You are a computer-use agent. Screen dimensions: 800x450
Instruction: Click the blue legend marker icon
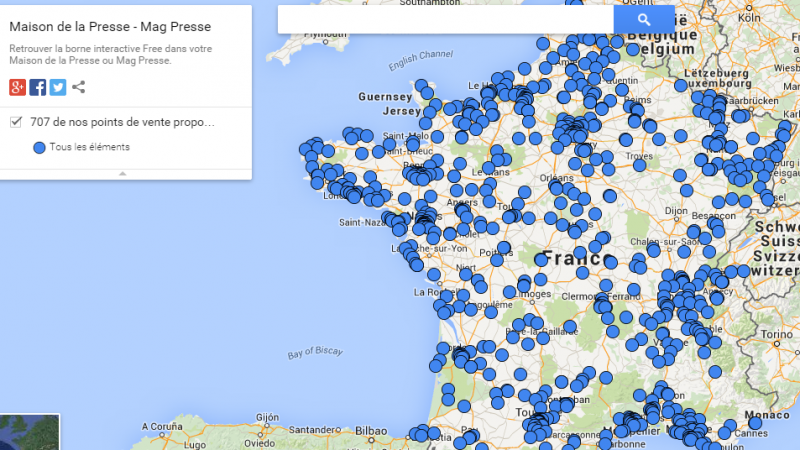tap(39, 147)
